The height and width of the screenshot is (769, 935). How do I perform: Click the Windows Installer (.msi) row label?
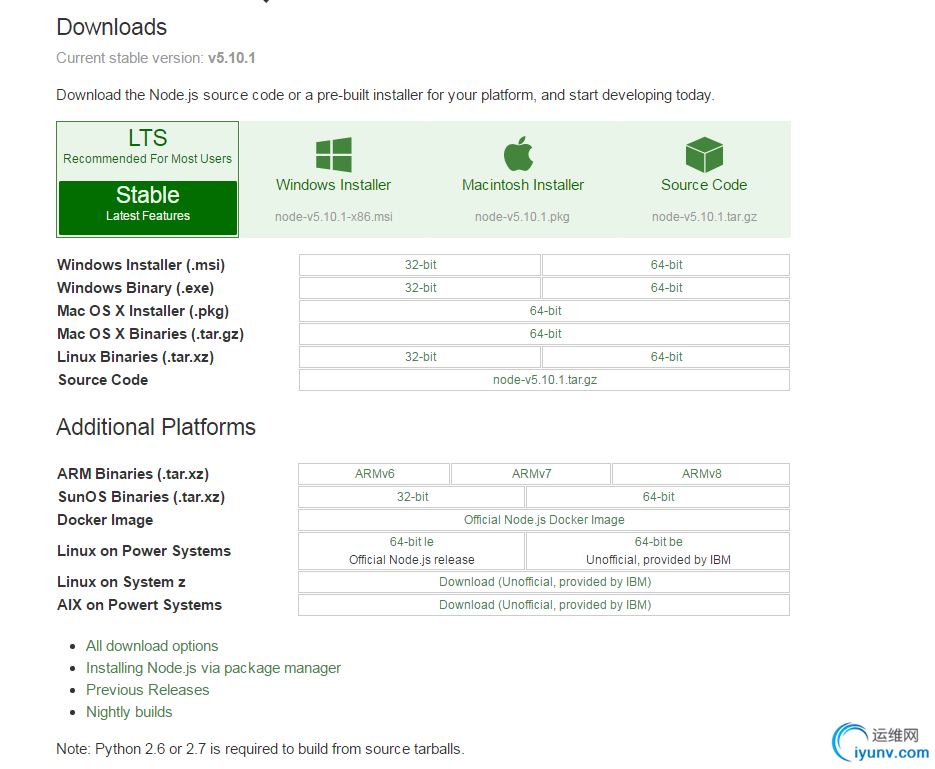click(x=141, y=265)
